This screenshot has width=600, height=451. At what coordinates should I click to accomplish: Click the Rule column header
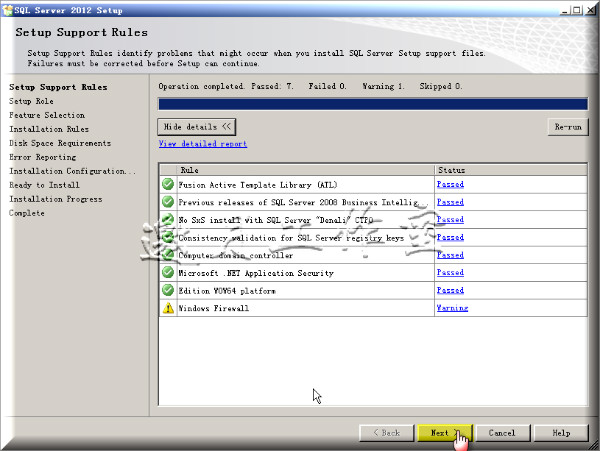point(305,170)
